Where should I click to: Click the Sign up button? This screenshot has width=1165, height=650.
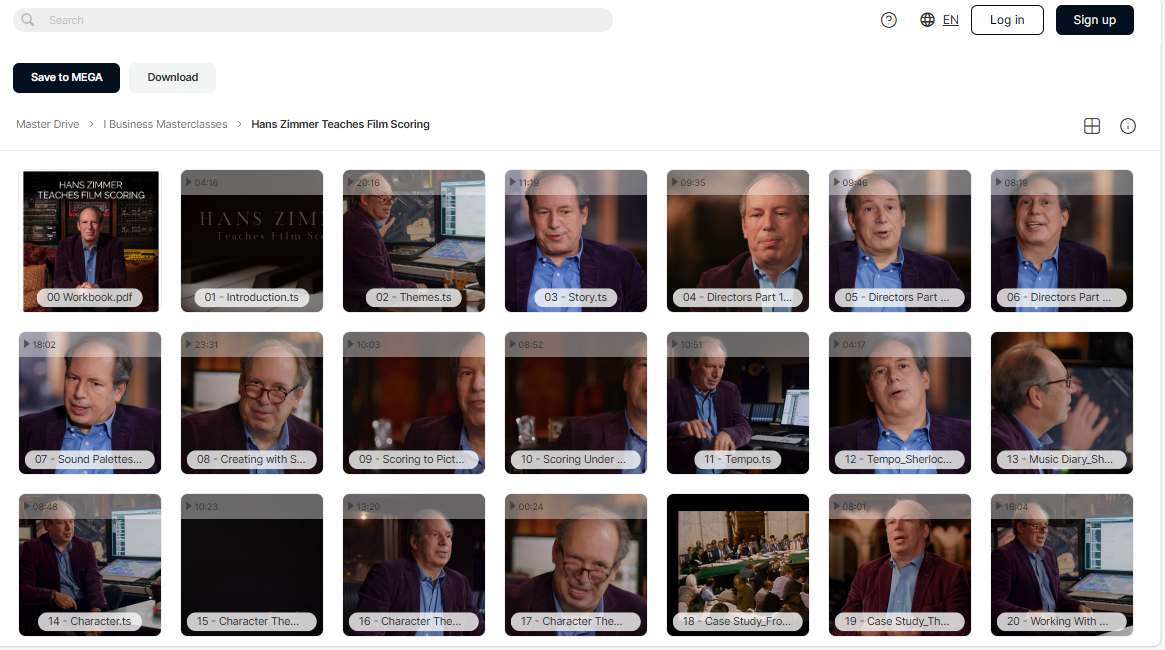click(x=1094, y=20)
